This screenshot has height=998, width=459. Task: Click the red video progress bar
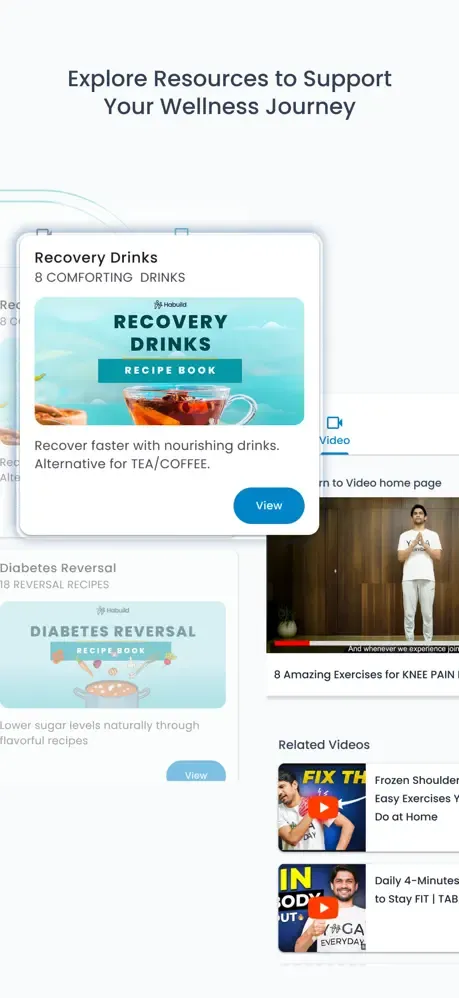click(292, 643)
